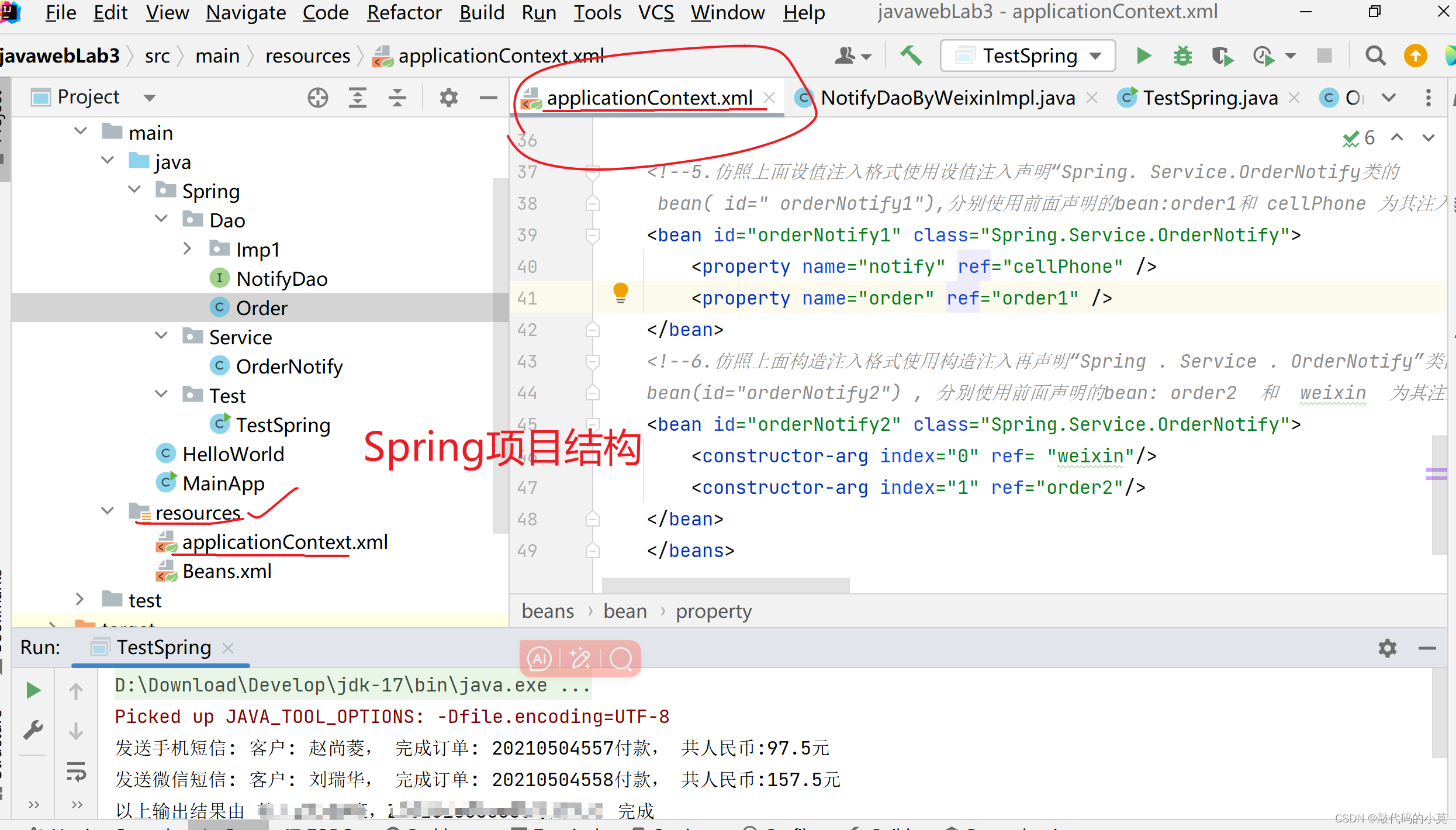Select the Order class in Dao package
Image resolution: width=1456 pixels, height=830 pixels.
(261, 307)
